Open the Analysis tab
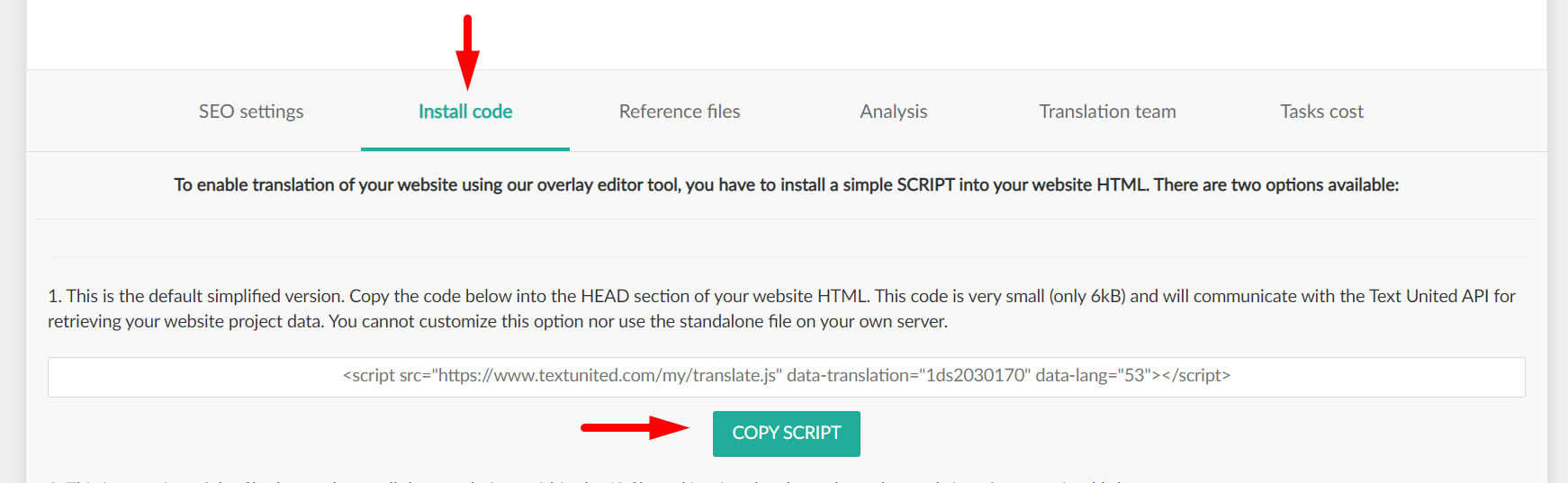 coord(894,112)
